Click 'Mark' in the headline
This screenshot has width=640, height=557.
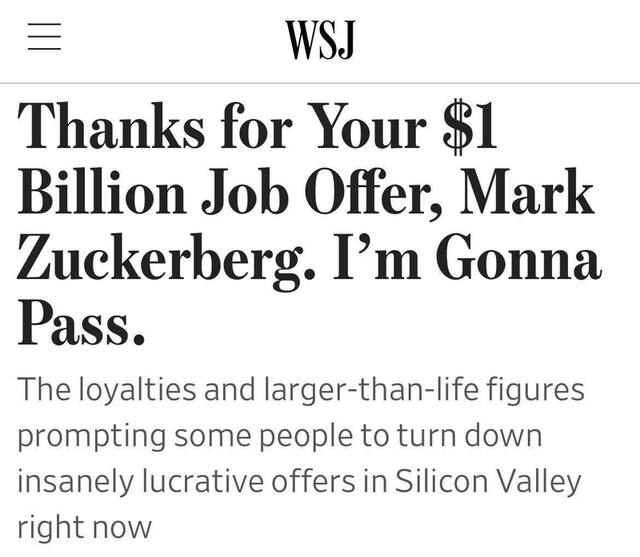[x=527, y=196]
